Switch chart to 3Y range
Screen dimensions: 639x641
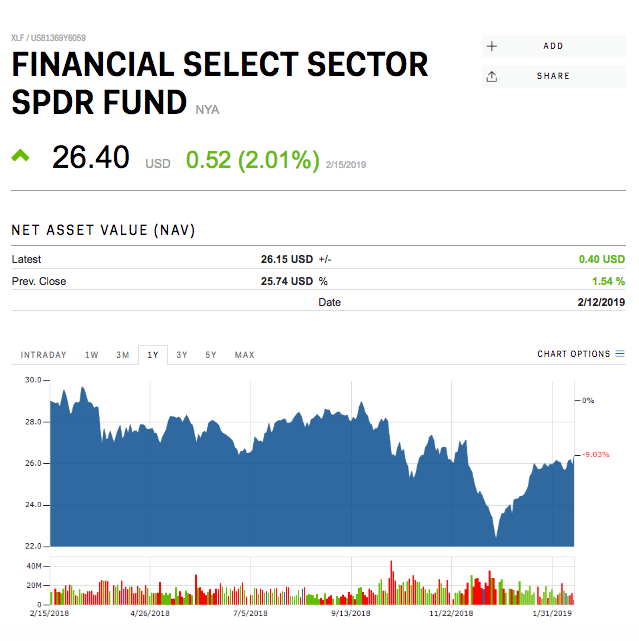[182, 355]
